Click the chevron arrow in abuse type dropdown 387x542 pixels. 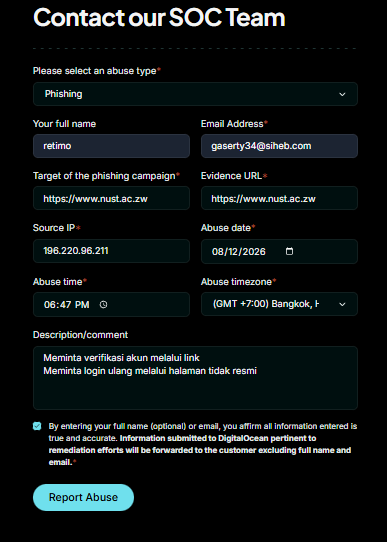[x=342, y=94]
